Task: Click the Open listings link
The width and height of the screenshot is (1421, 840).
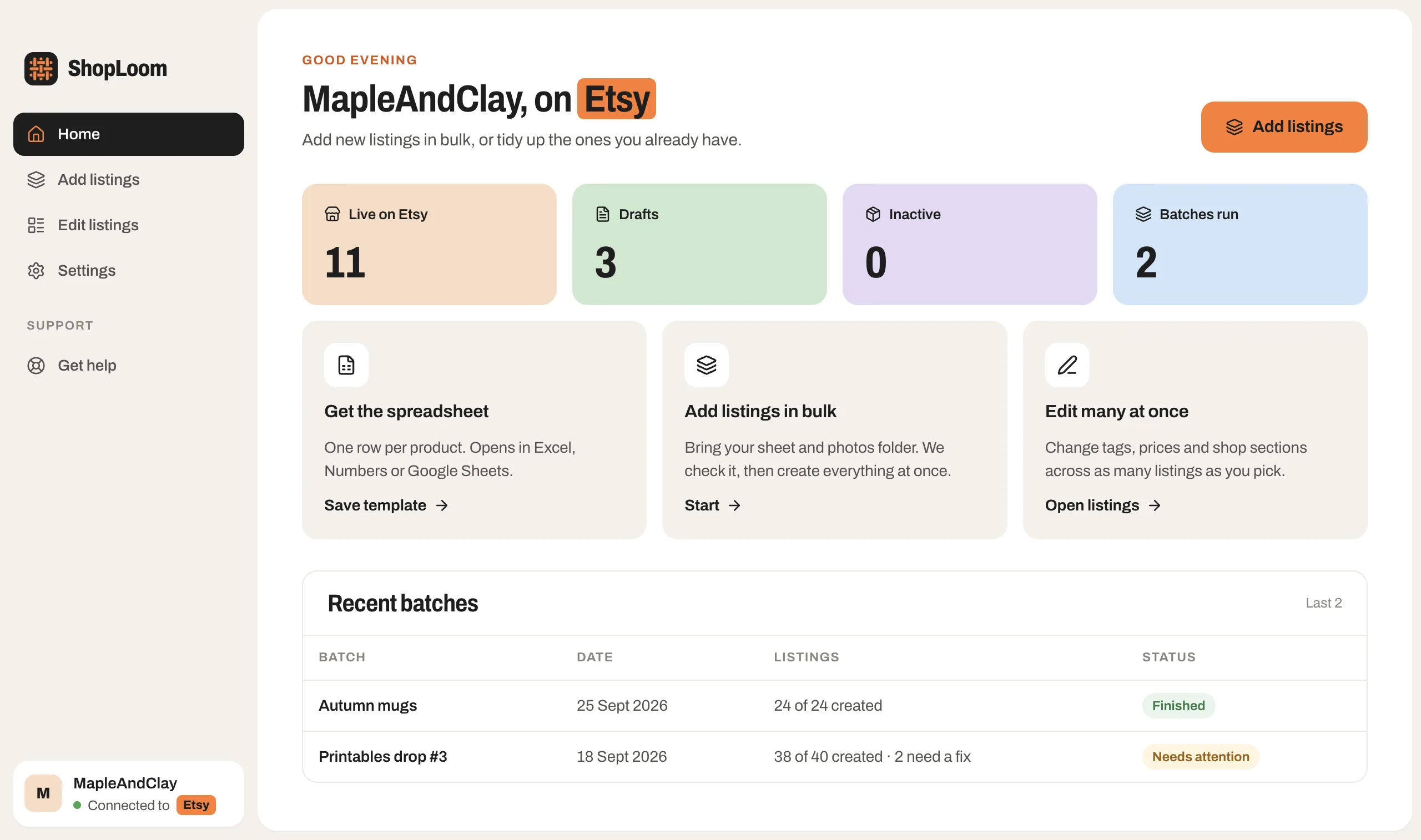Action: click(x=1103, y=505)
